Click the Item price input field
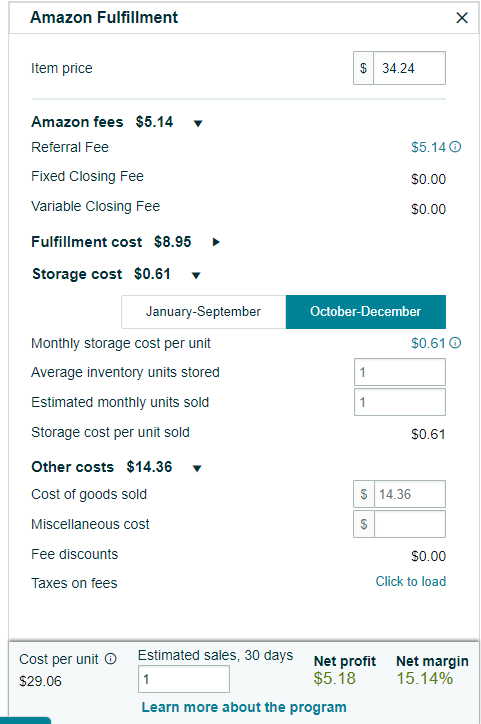The width and height of the screenshot is (481, 724). 409,68
